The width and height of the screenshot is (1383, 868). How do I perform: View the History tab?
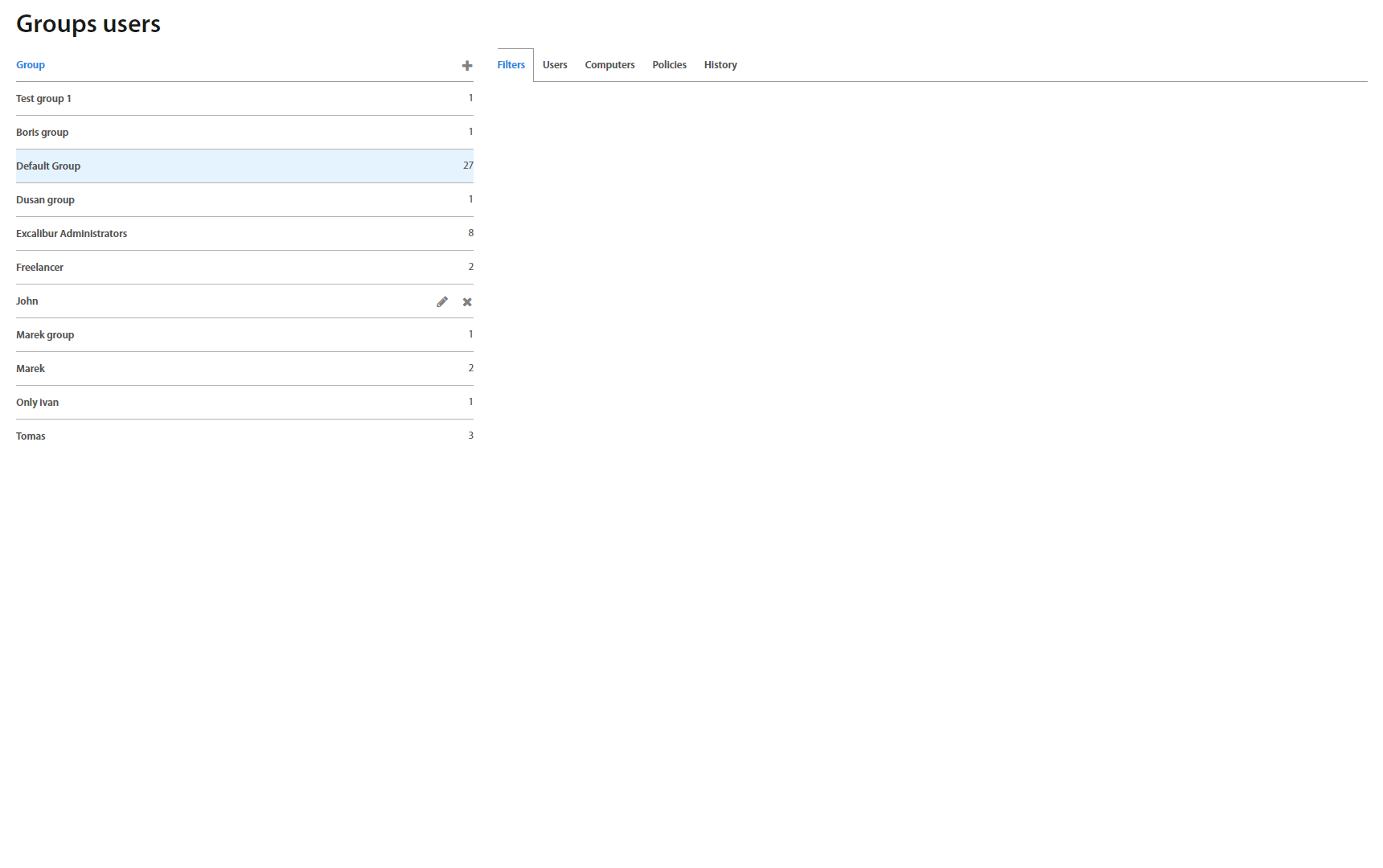[x=720, y=65]
